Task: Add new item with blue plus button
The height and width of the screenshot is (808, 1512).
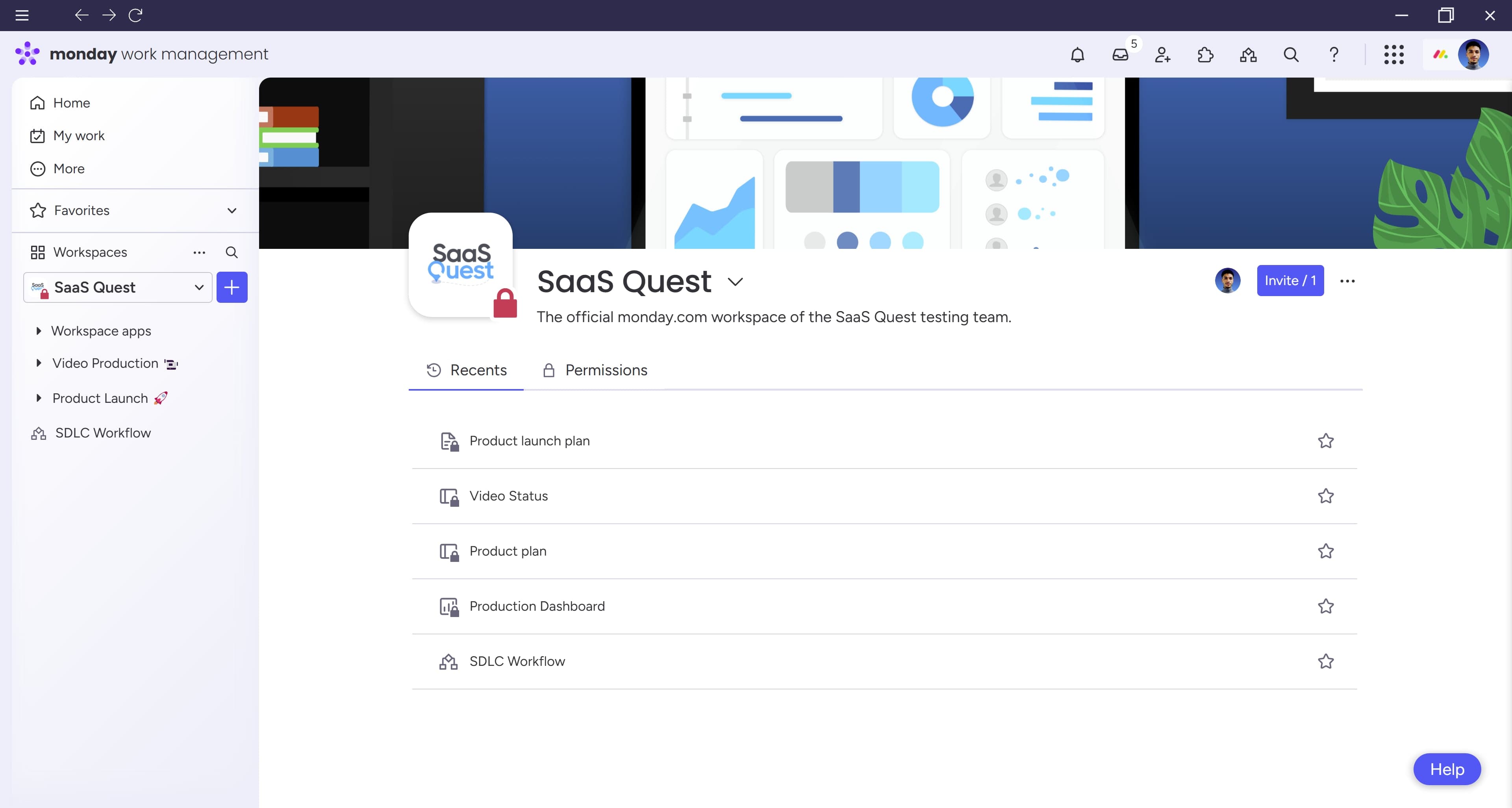Action: click(232, 287)
